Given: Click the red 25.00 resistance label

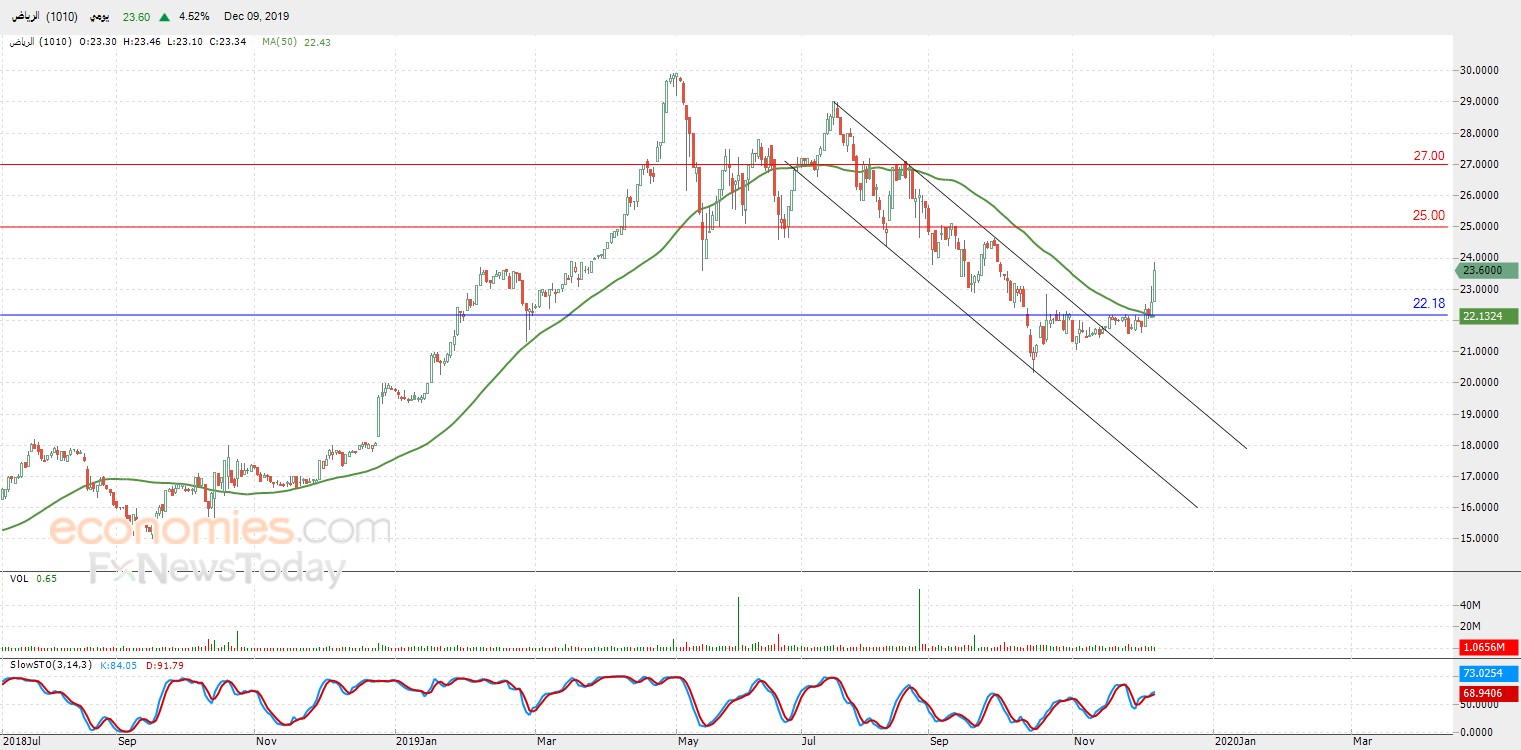Looking at the screenshot, I should 1428,215.
